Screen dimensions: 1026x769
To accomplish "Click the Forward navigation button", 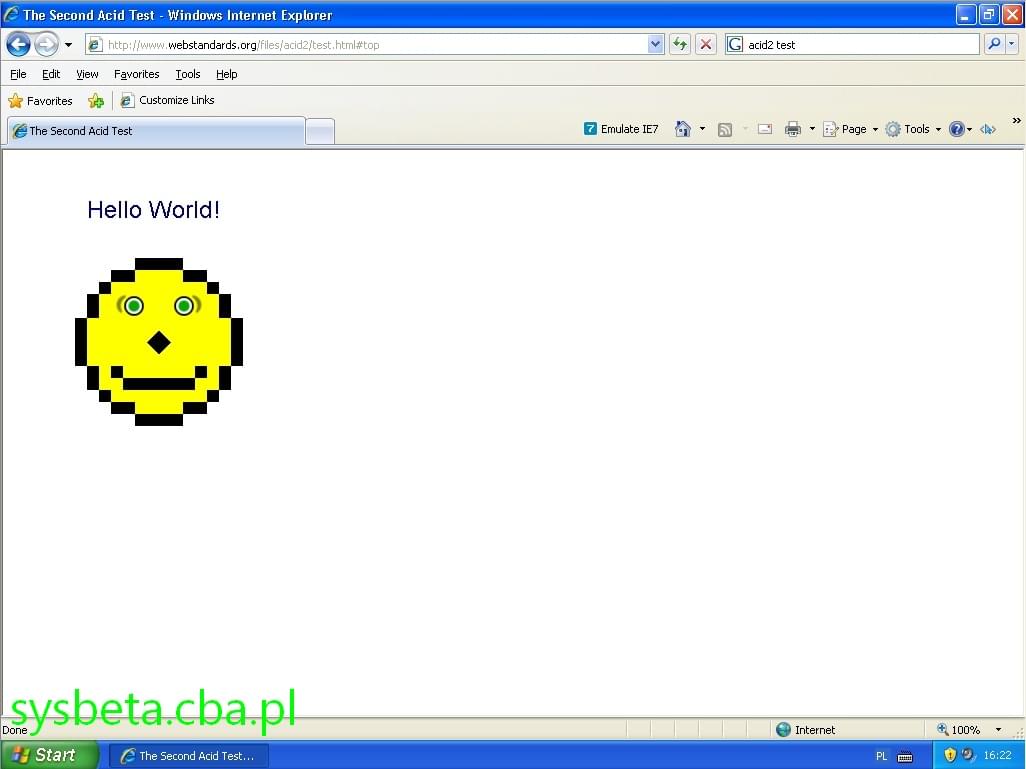I will 46,45.
